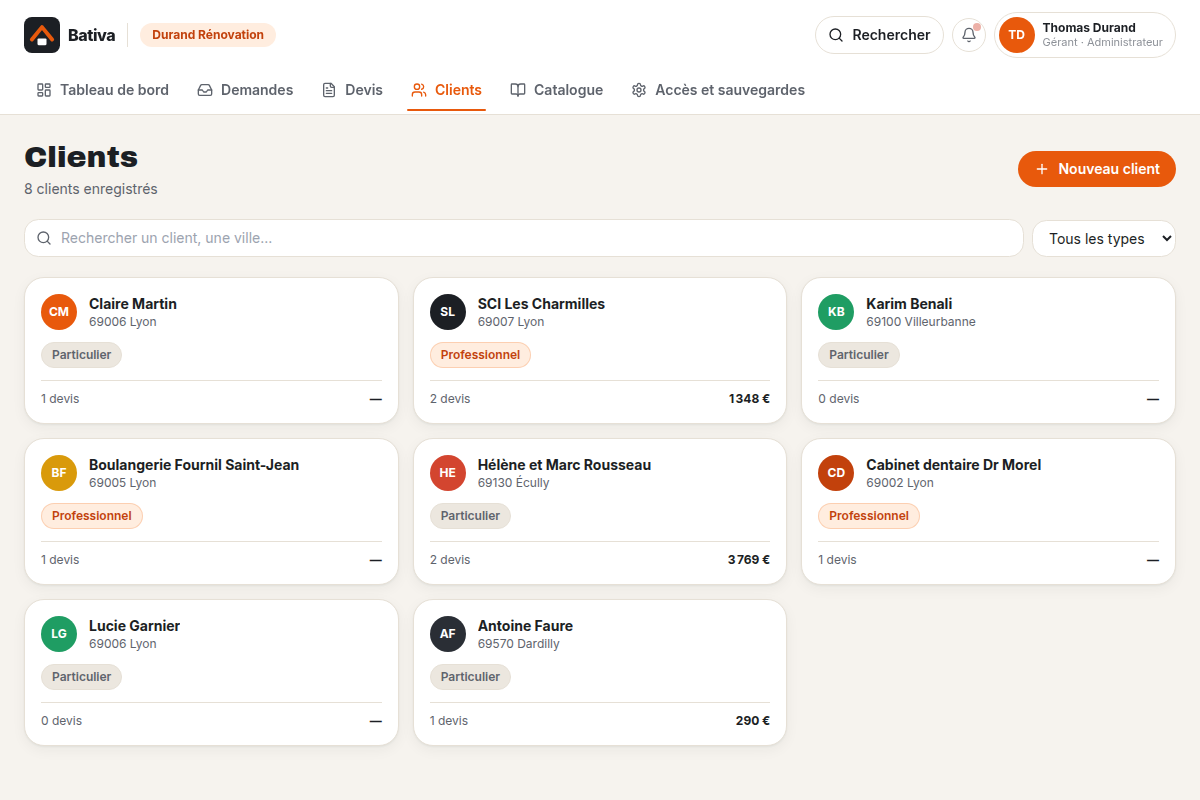Click the Durand Rénovation company badge
This screenshot has height=800, width=1200.
tap(208, 35)
